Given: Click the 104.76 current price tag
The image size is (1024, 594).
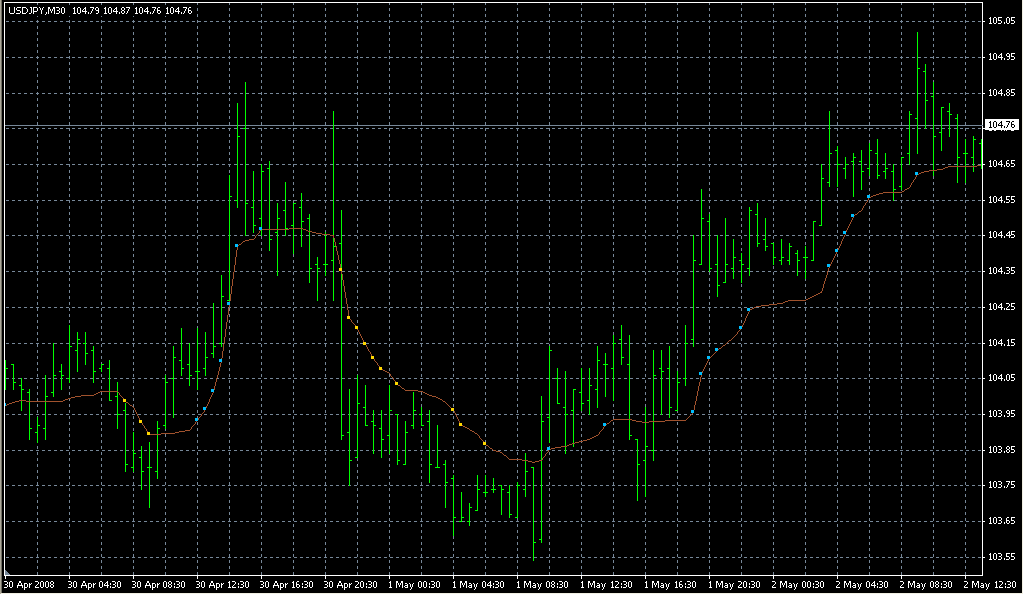Looking at the screenshot, I should [1001, 125].
